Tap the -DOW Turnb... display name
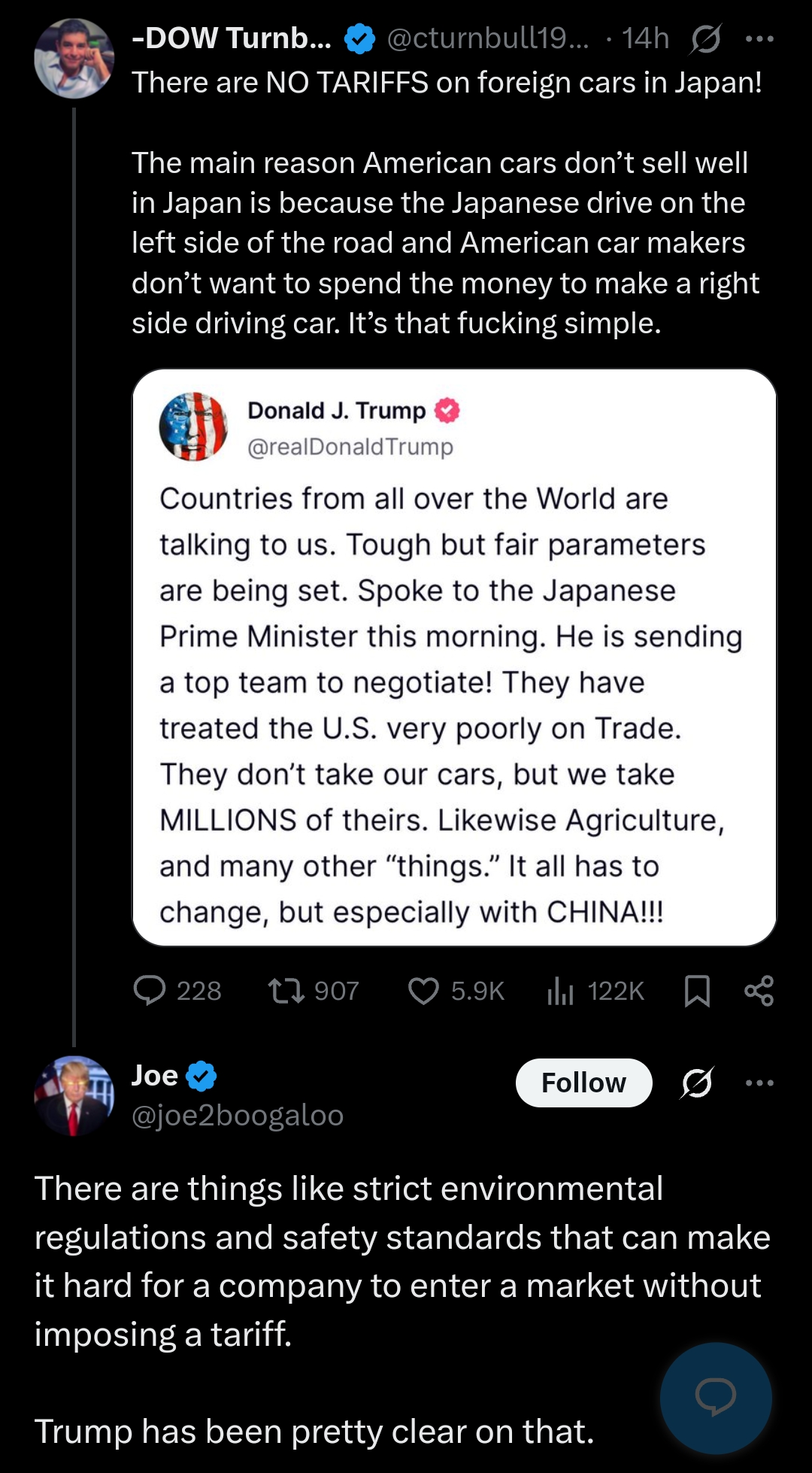This screenshot has height=1473, width=812. [232, 38]
